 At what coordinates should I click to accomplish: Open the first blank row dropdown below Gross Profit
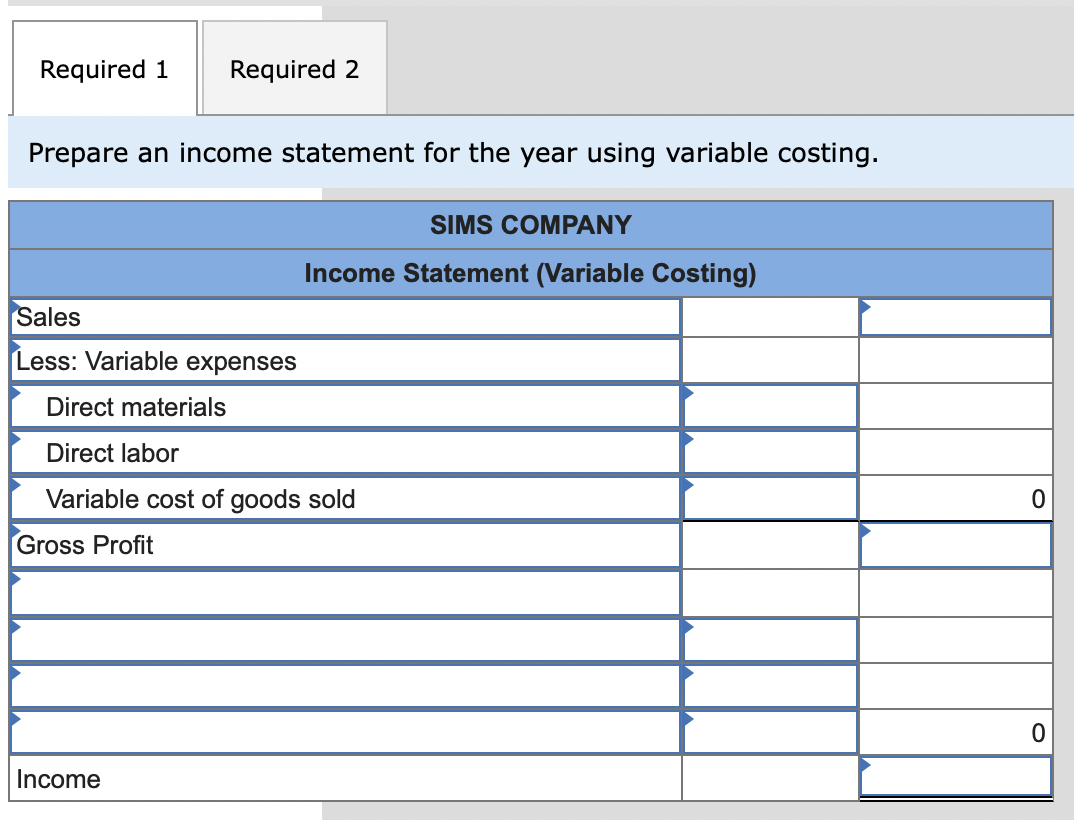click(x=345, y=593)
